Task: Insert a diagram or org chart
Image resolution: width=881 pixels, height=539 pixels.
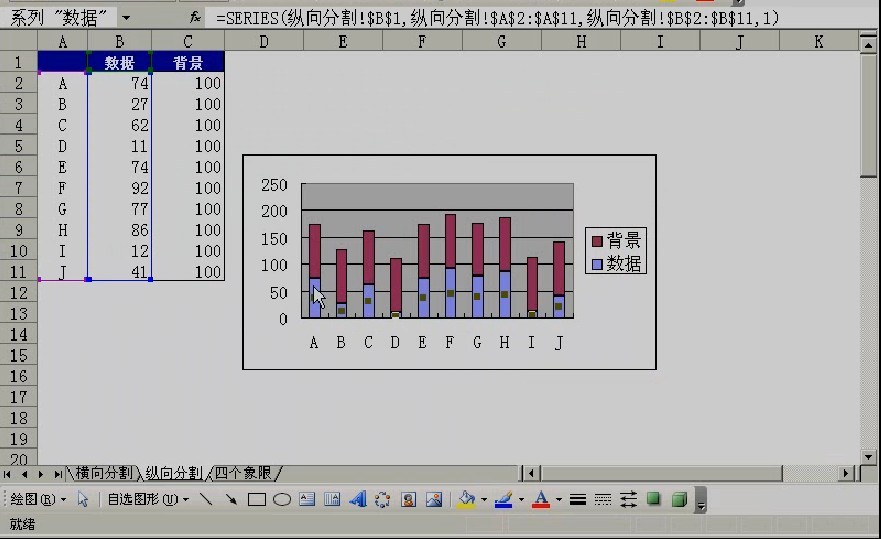Action: [x=383, y=499]
